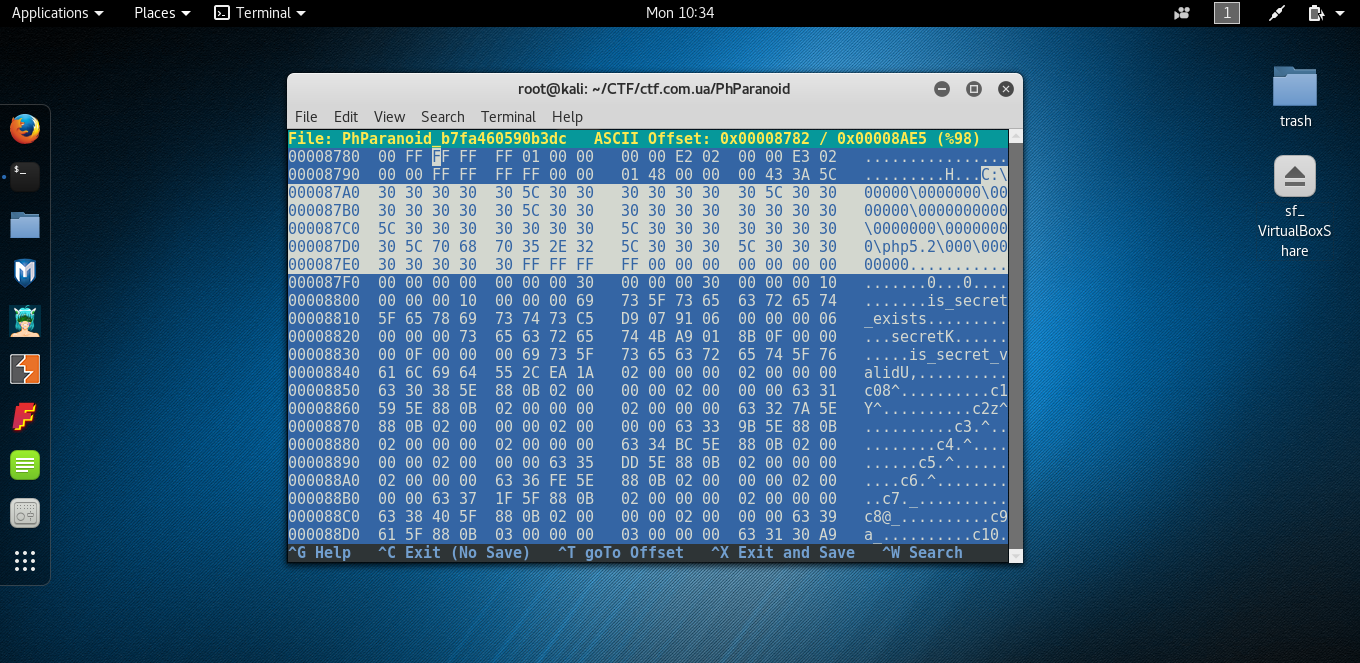Image resolution: width=1360 pixels, height=663 pixels.
Task: Open the View menu in terminal
Action: coord(389,117)
